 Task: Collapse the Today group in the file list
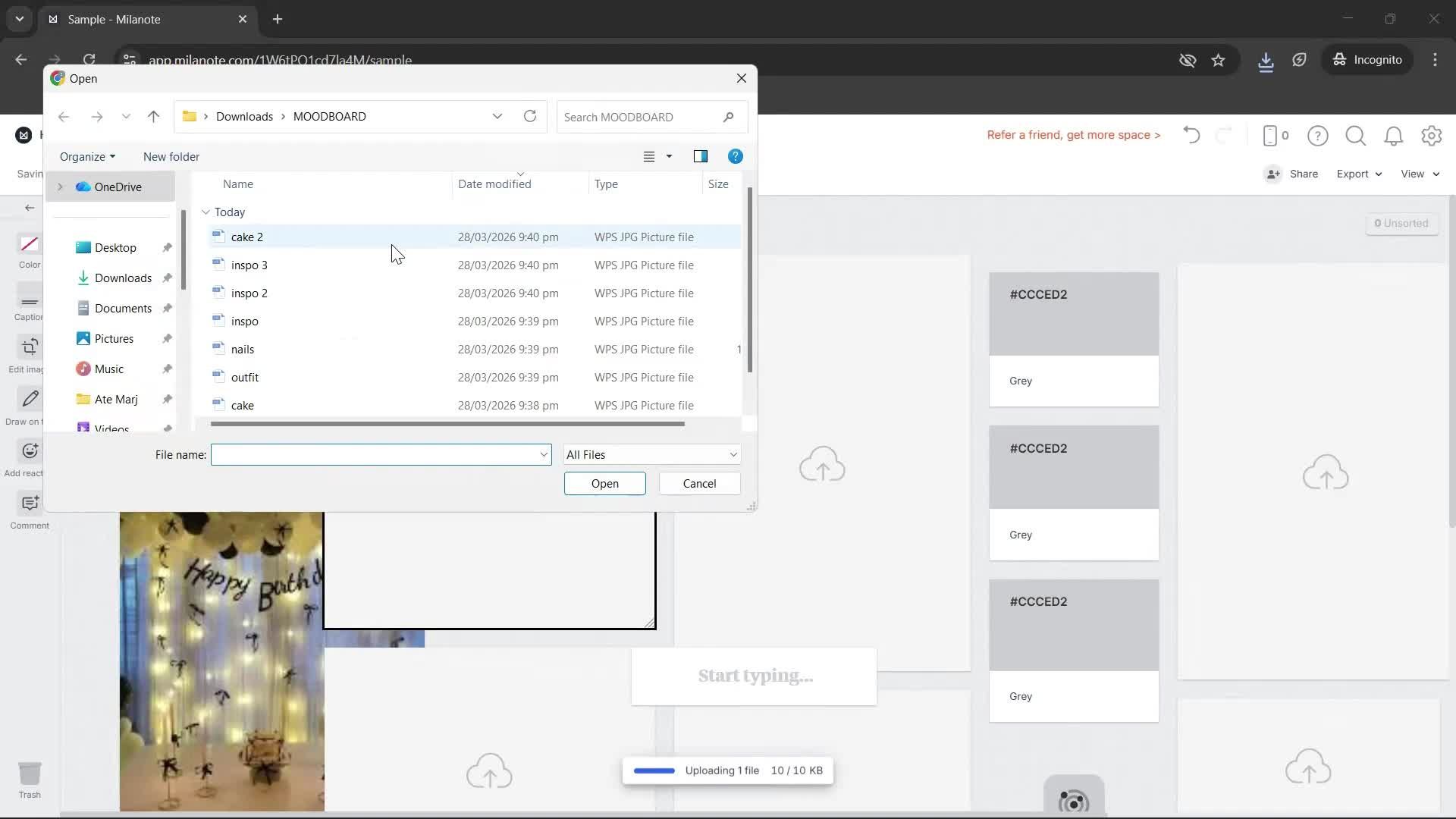[x=205, y=212]
